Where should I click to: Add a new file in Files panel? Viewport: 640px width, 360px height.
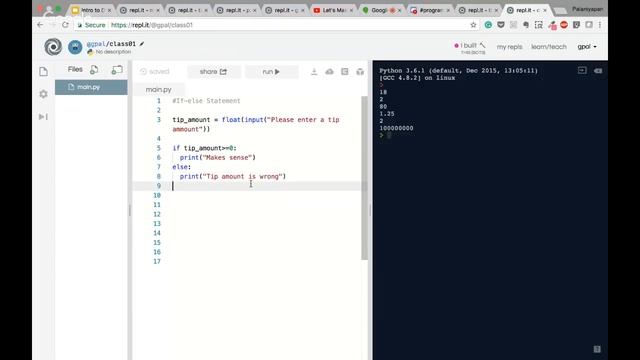point(94,70)
